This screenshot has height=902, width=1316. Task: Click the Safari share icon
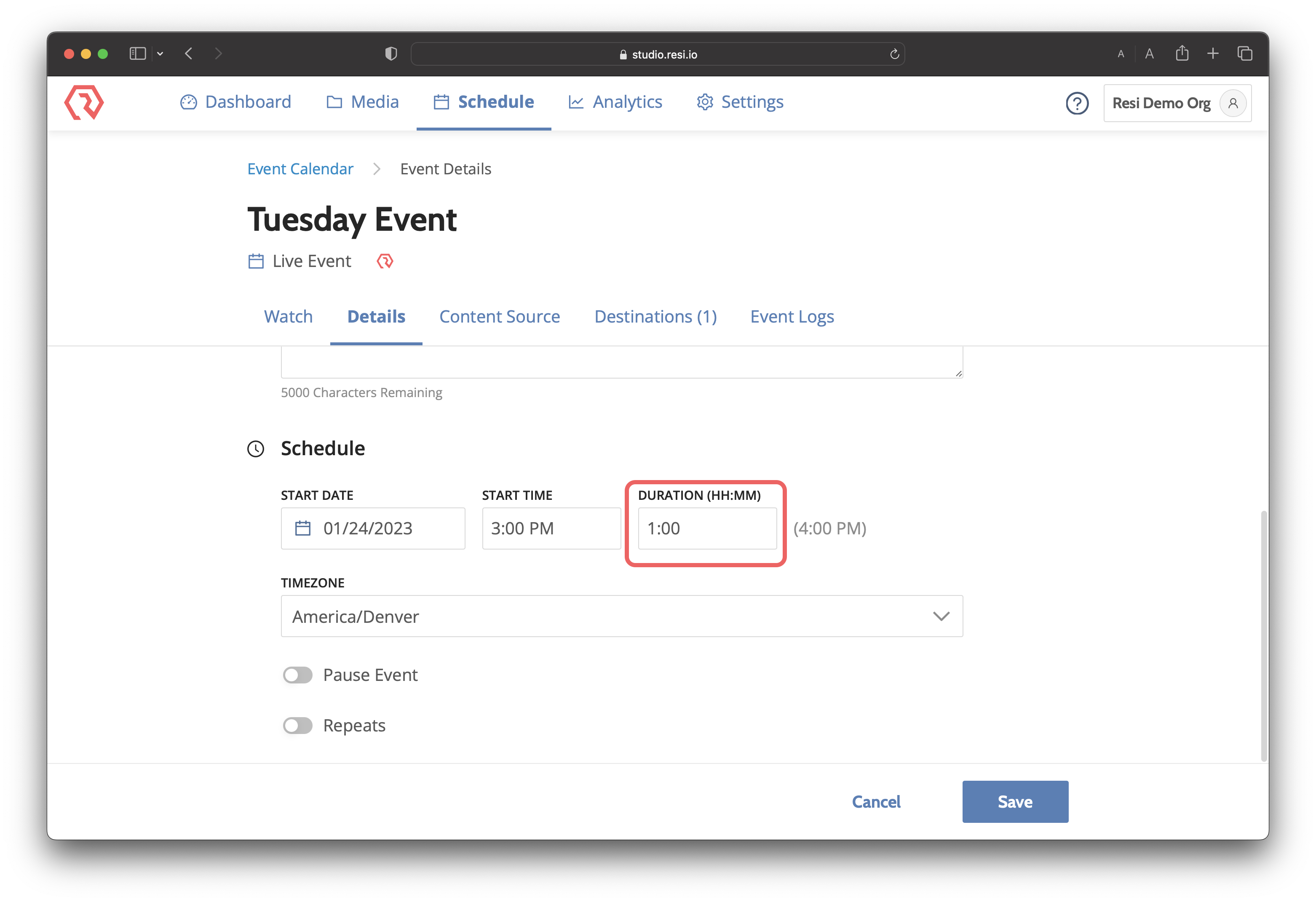[x=1182, y=53]
